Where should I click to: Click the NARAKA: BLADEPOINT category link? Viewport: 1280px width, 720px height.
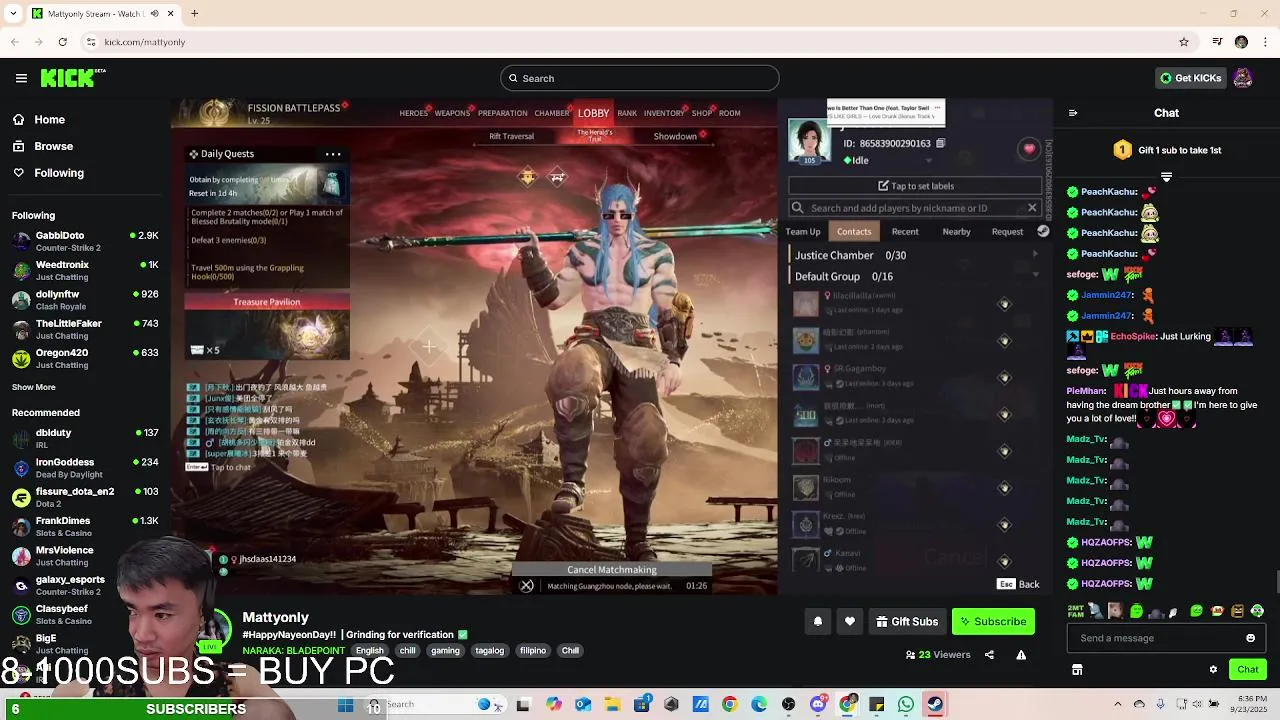coord(294,650)
